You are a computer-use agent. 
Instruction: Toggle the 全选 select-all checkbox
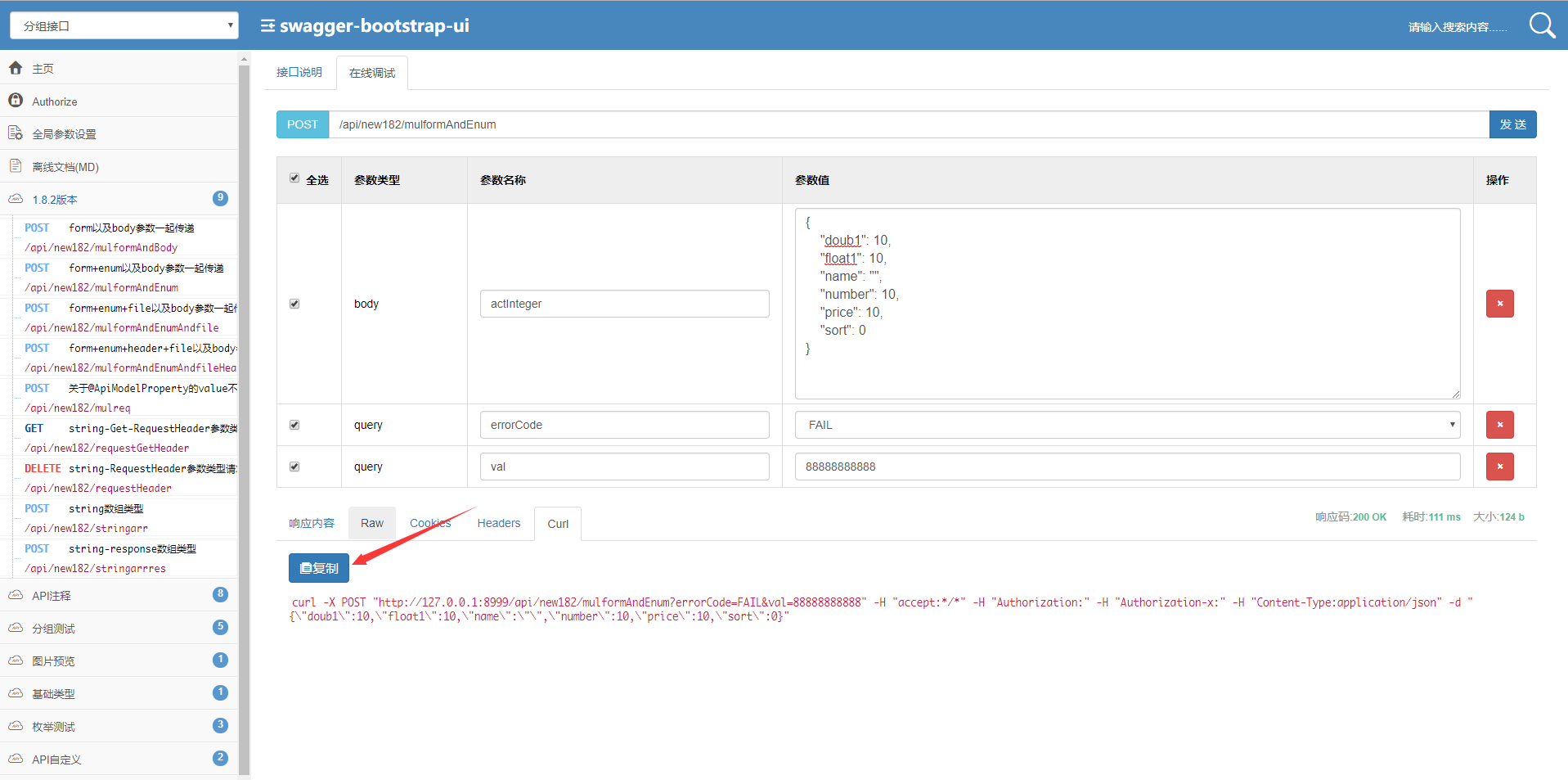(x=294, y=178)
